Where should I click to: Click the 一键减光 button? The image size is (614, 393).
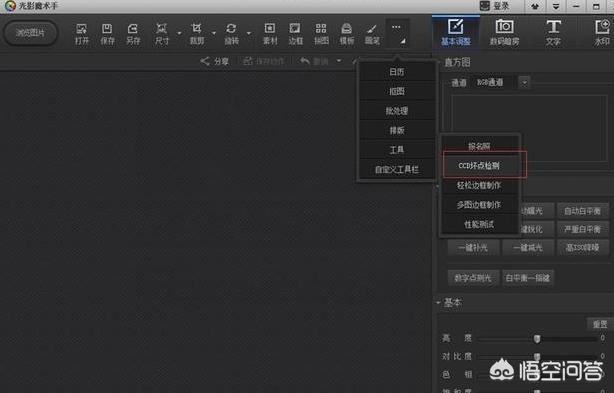[x=527, y=247]
